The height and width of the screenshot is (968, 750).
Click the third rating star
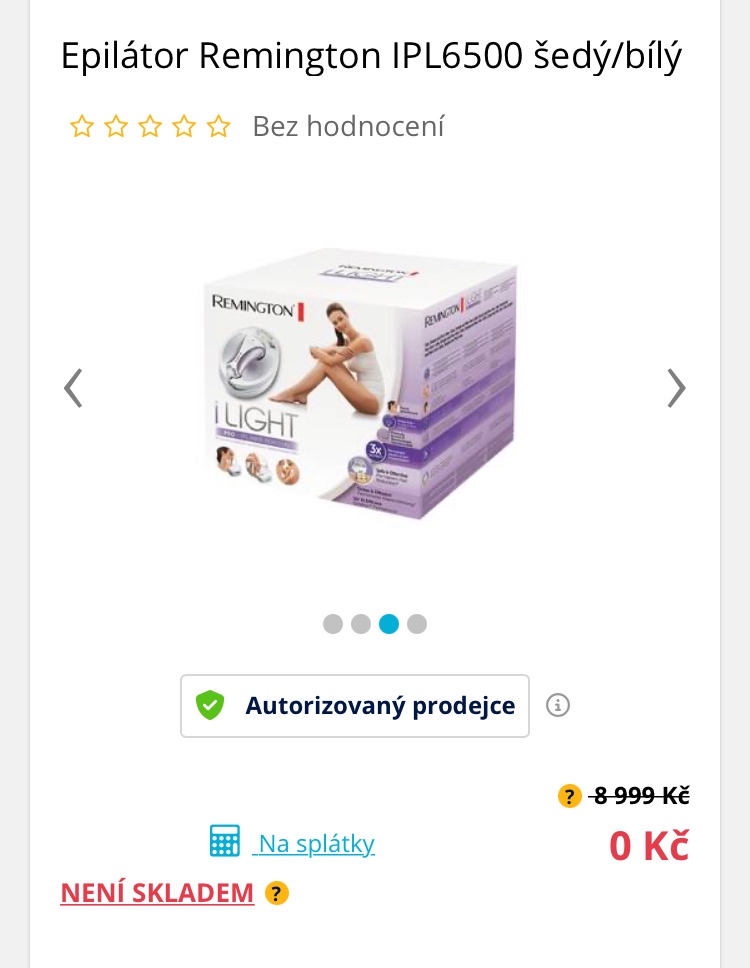point(150,127)
